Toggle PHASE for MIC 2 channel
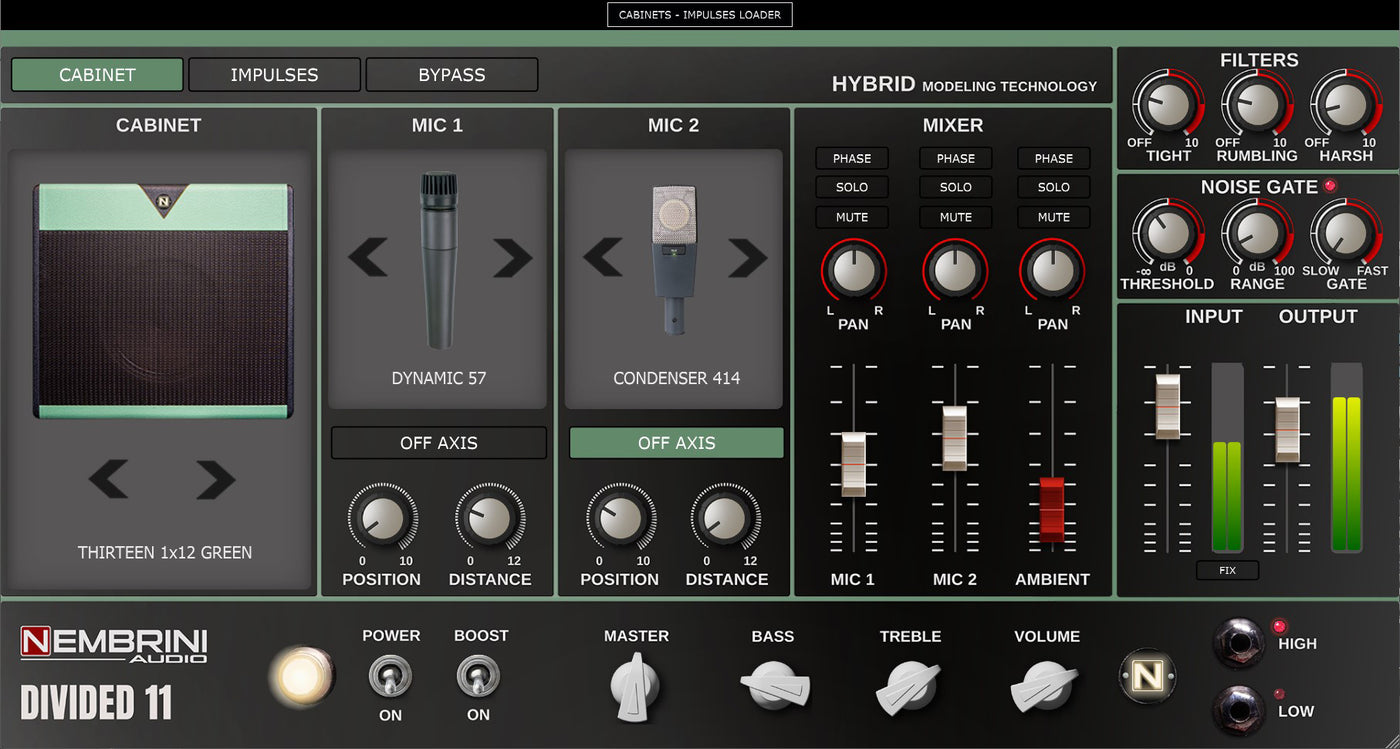The width and height of the screenshot is (1400, 749). 955,158
